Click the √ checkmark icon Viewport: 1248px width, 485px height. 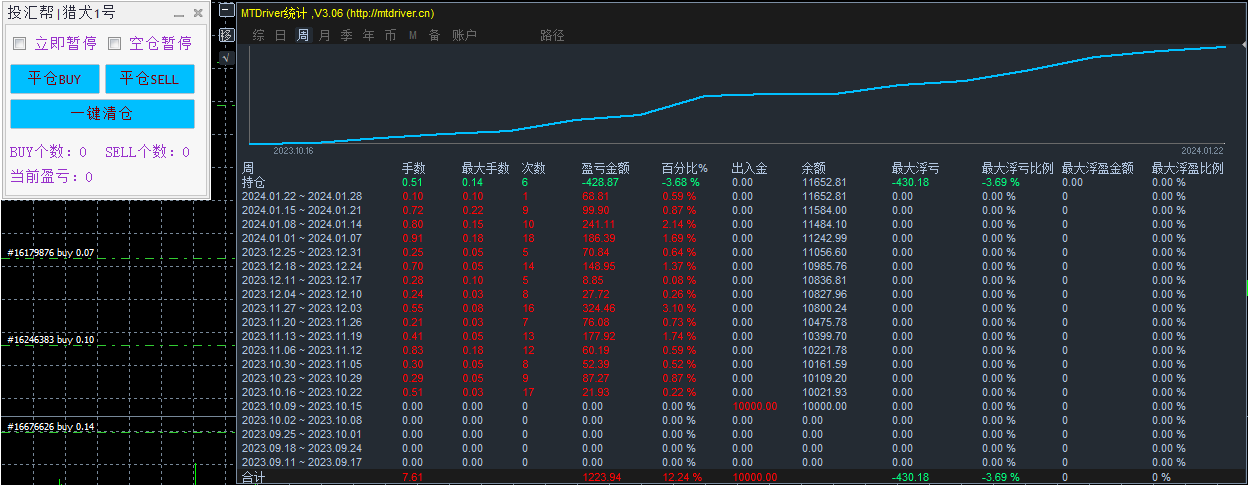[x=226, y=58]
